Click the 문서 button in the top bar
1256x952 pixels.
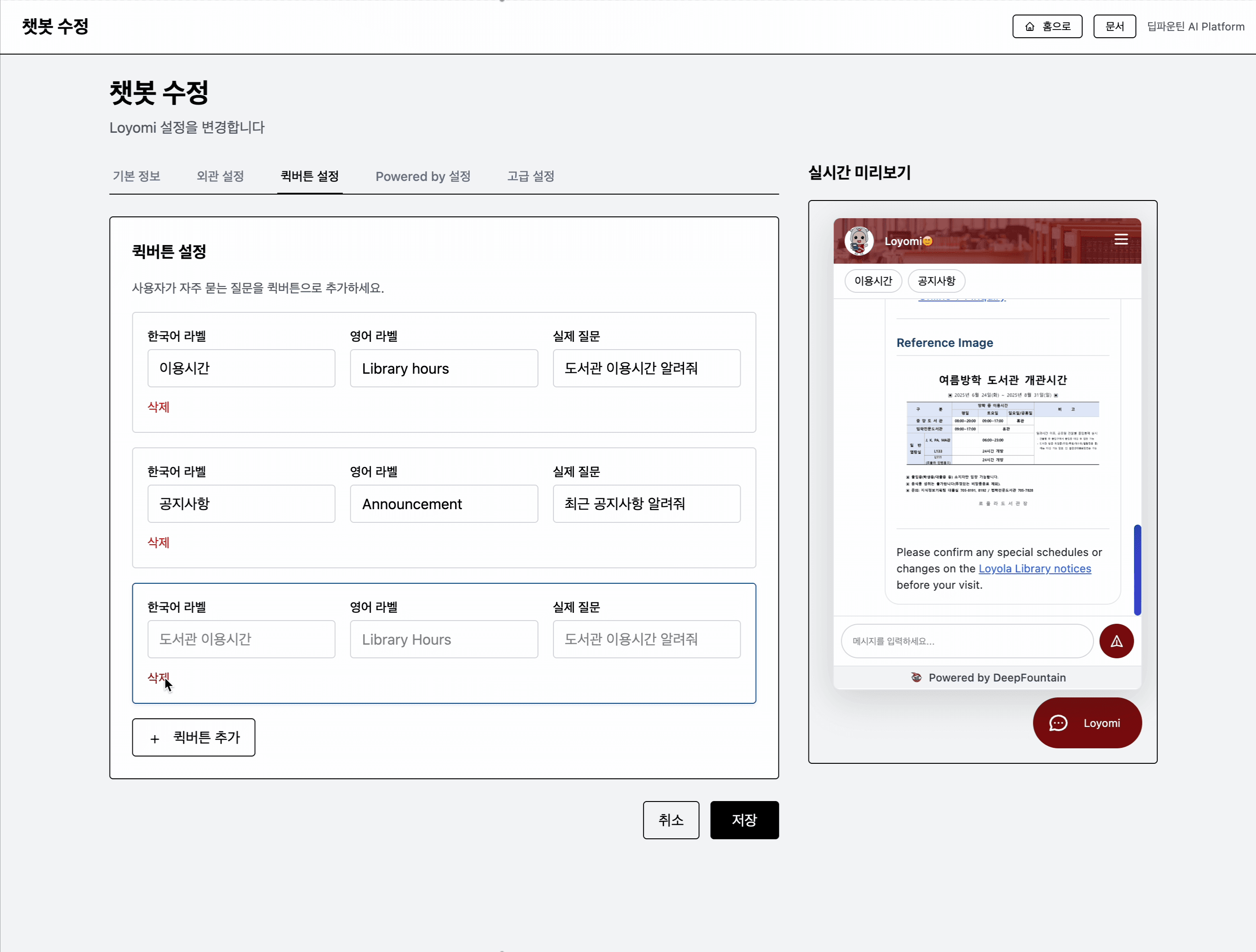tap(1114, 26)
